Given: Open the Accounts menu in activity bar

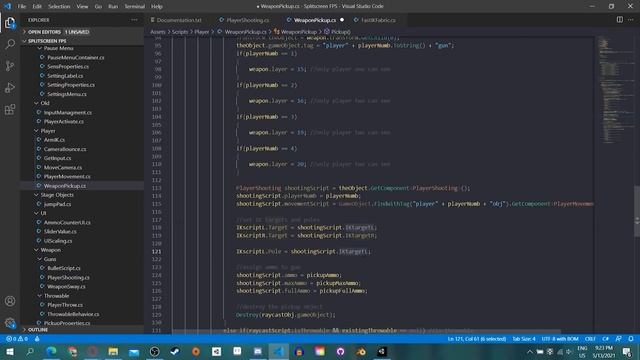Looking at the screenshot, I should coord(10,301).
